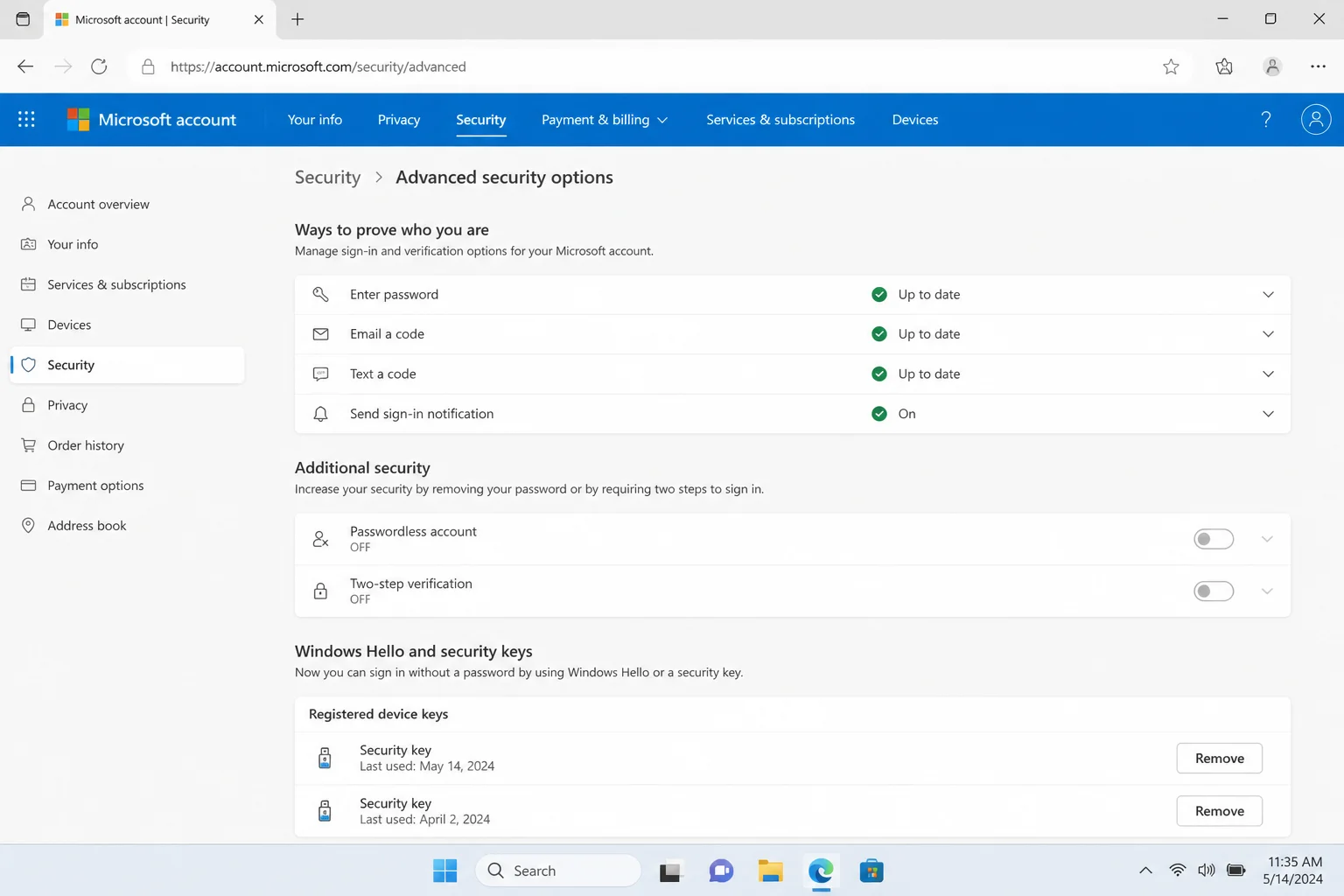Open the account profile avatar in header
Image resolution: width=1344 pixels, height=896 pixels.
click(1315, 119)
